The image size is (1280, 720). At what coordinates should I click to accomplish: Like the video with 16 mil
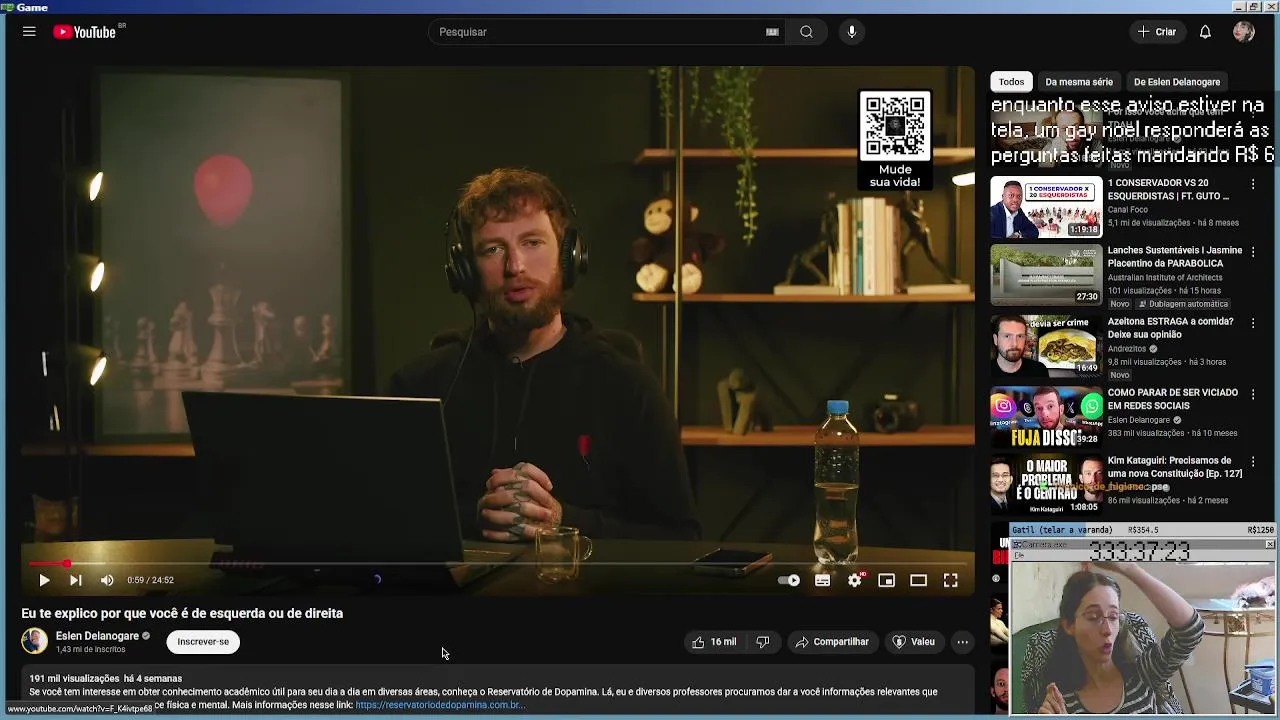tap(714, 642)
